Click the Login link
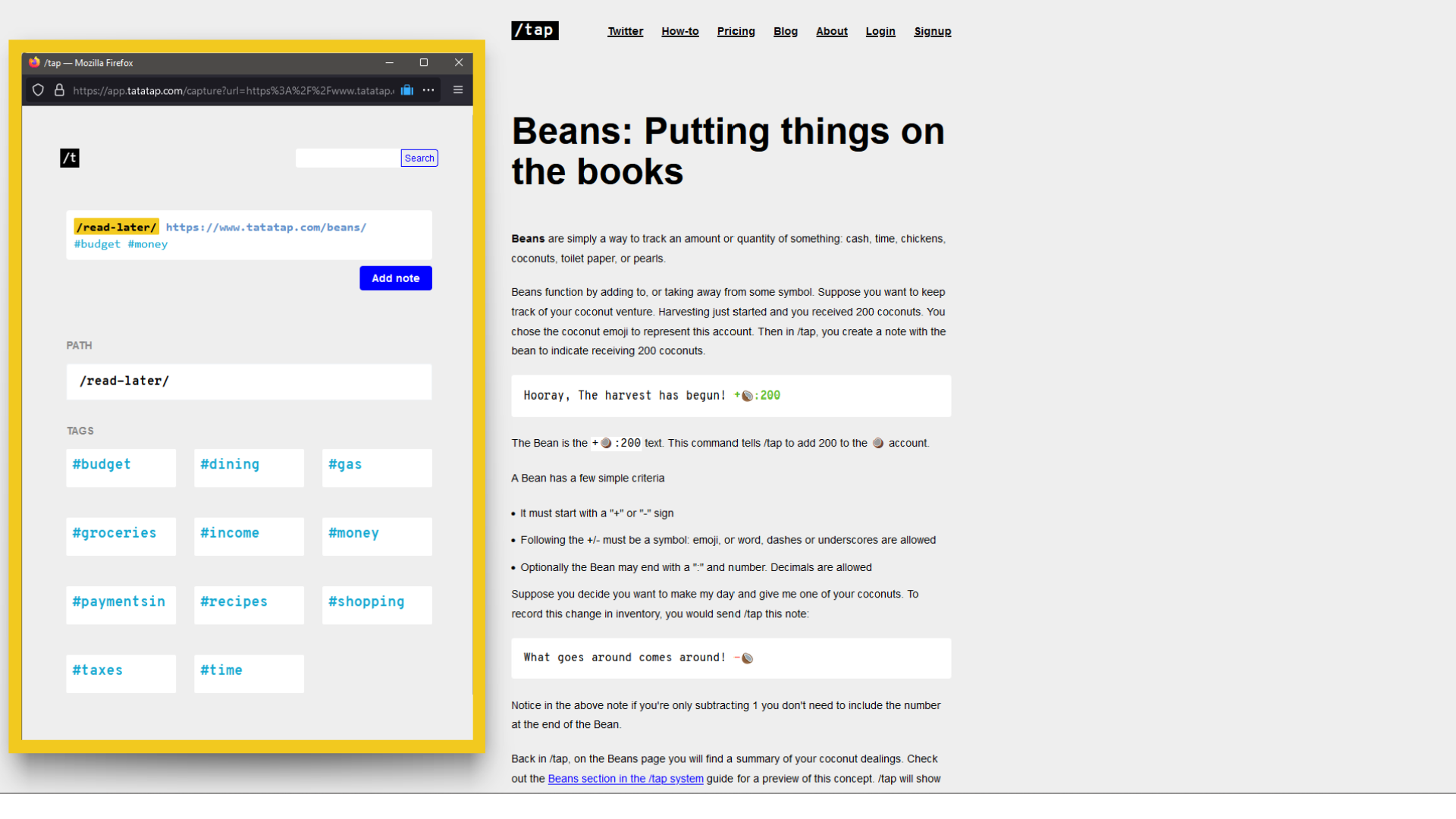Image resolution: width=1456 pixels, height=819 pixels. coord(880,31)
